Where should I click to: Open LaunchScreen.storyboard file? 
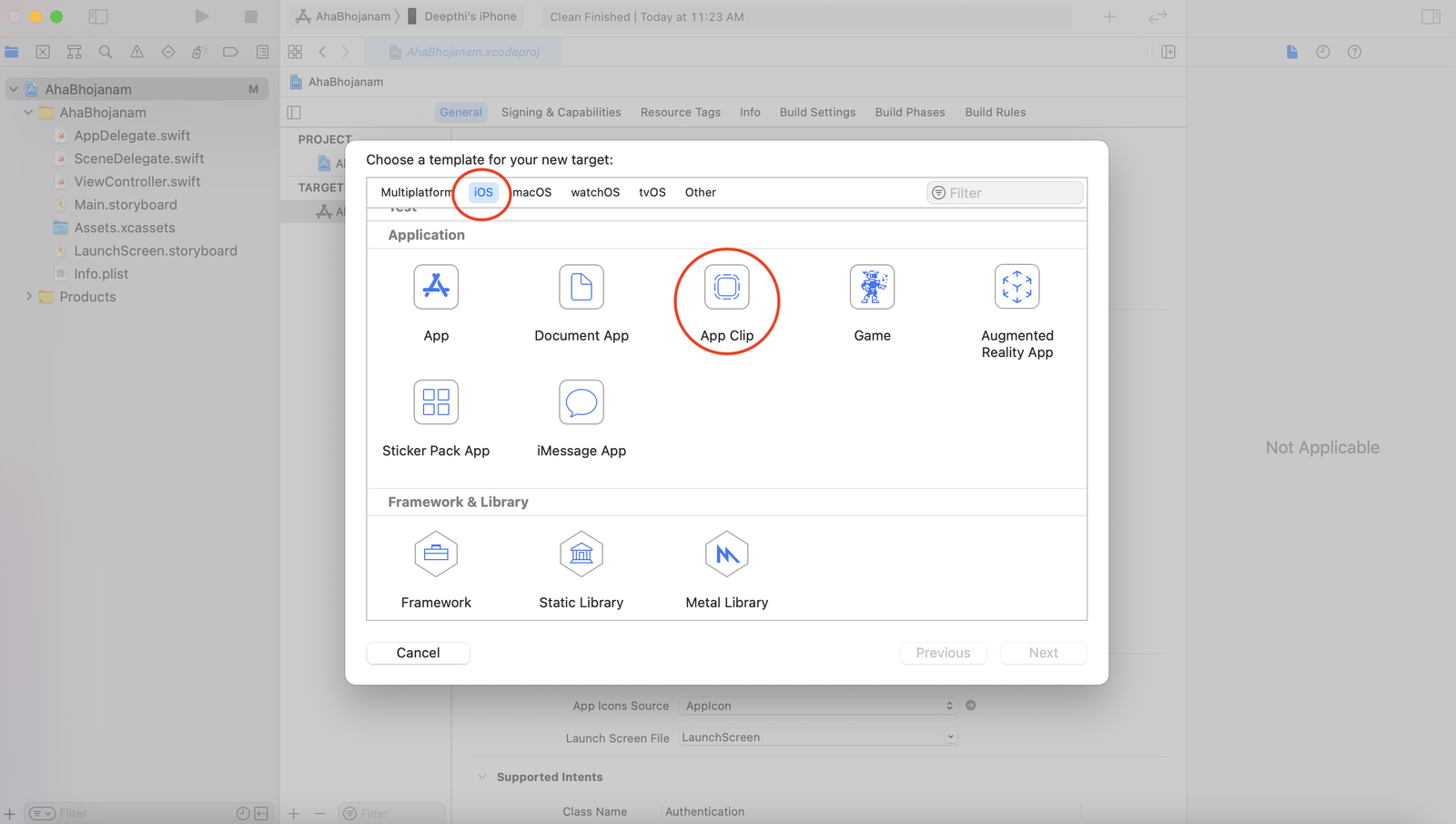(156, 250)
